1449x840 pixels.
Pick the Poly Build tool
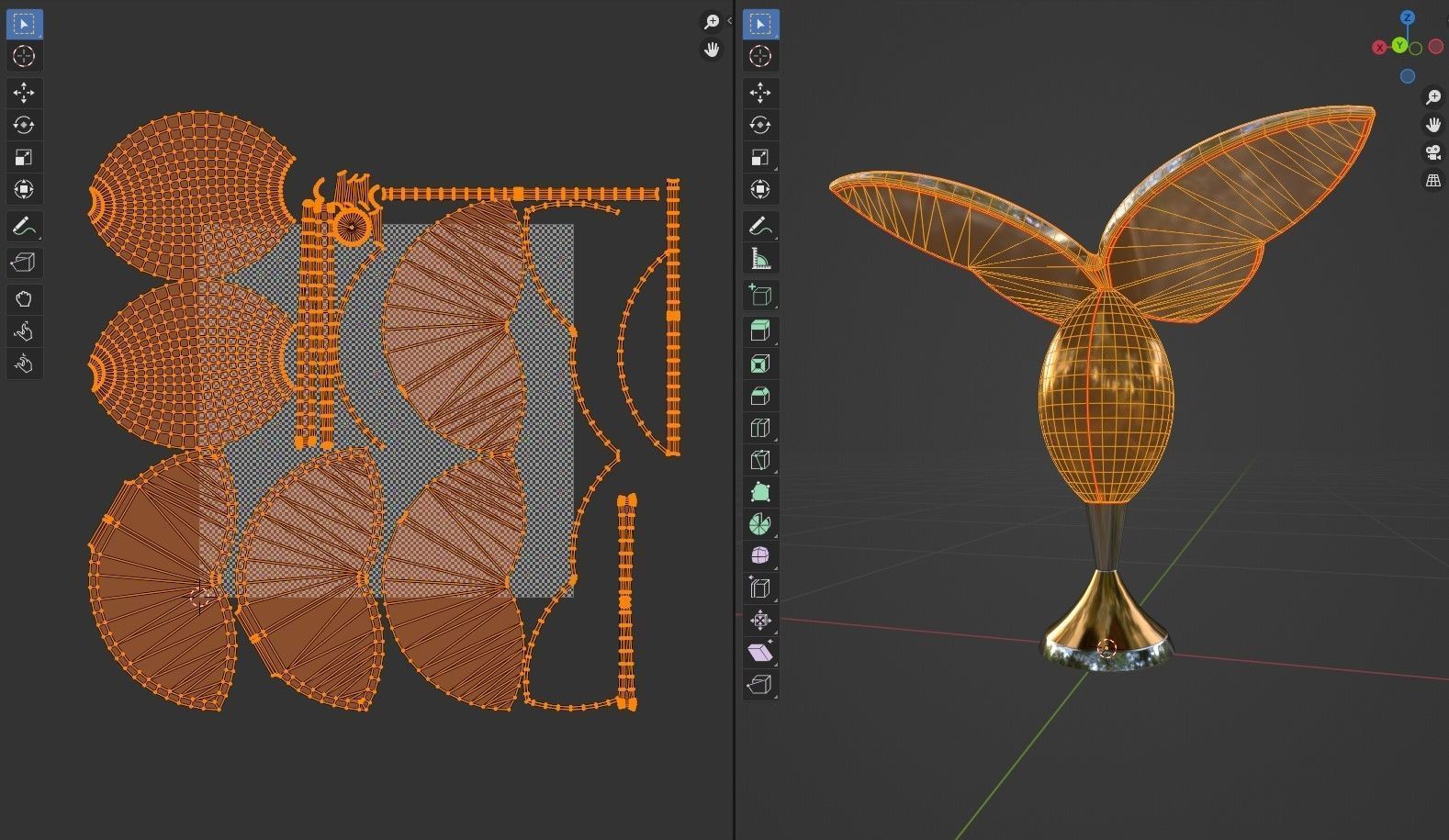click(x=760, y=492)
